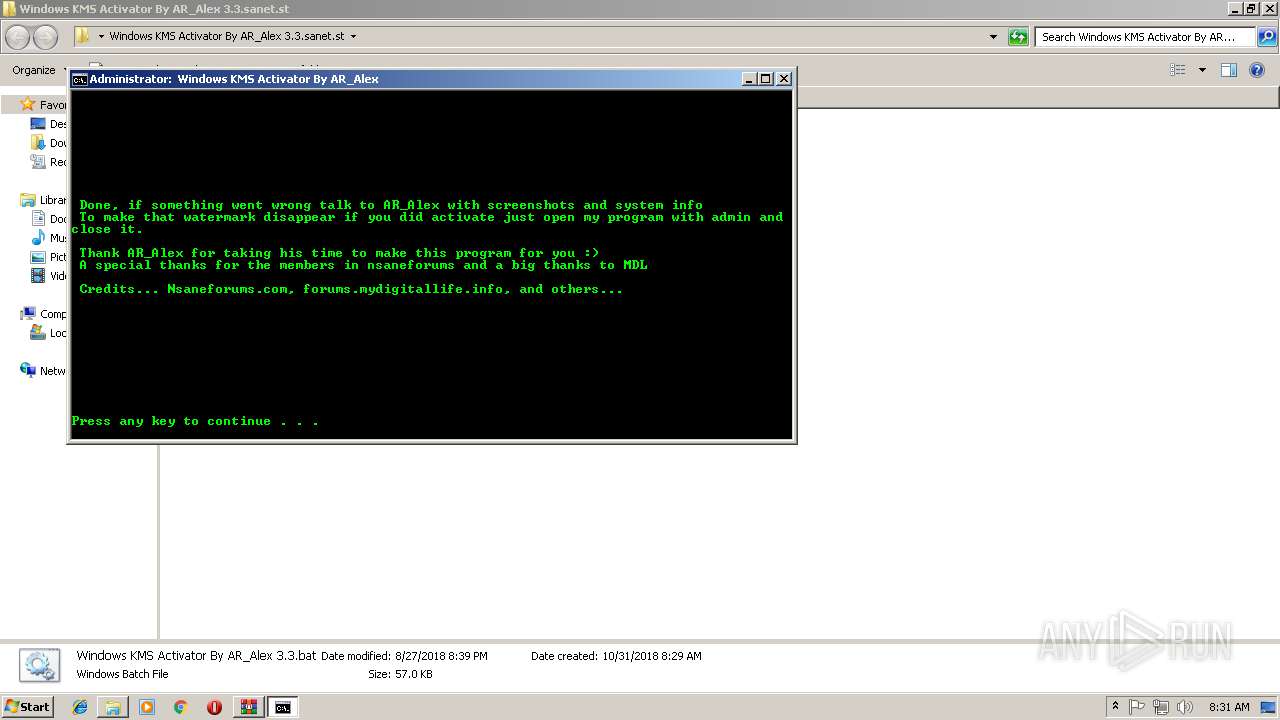Change the Explorer view icon
Image resolution: width=1280 pixels, height=720 pixels.
coord(1178,70)
